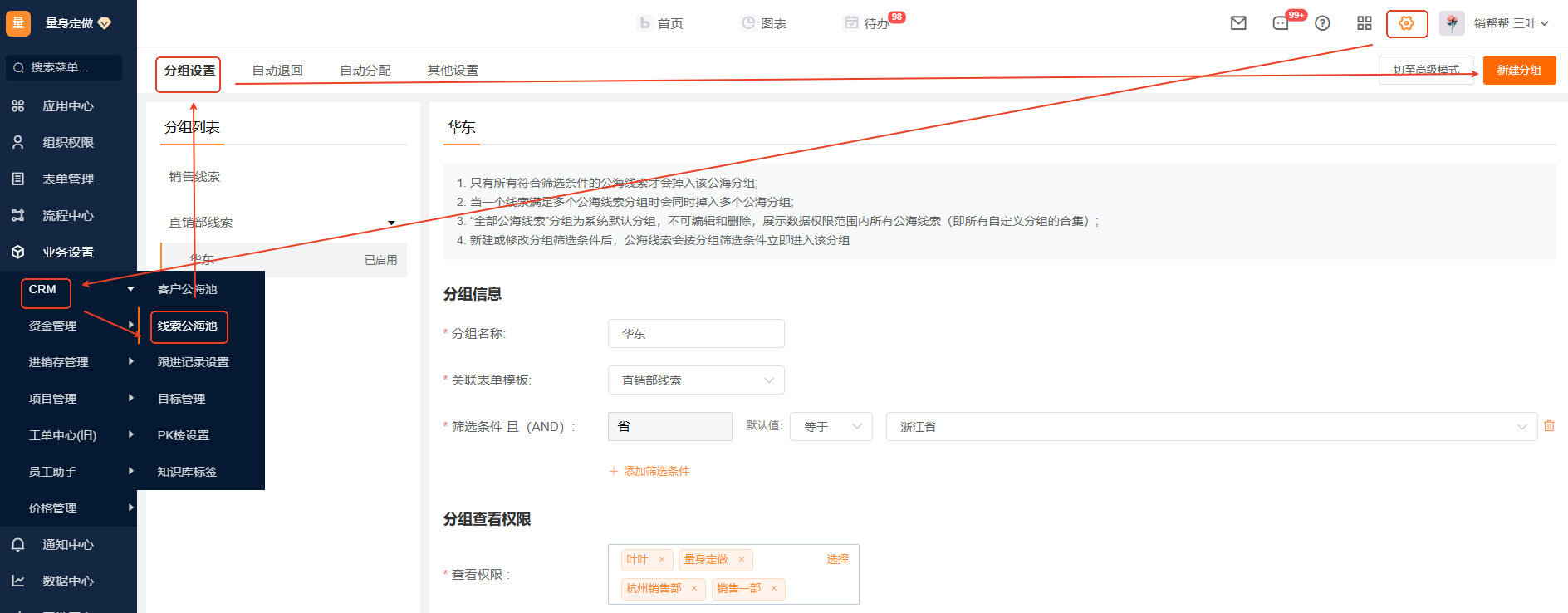The image size is (1568, 613).
Task: Open the apps grid icon in header
Action: [1365, 23]
